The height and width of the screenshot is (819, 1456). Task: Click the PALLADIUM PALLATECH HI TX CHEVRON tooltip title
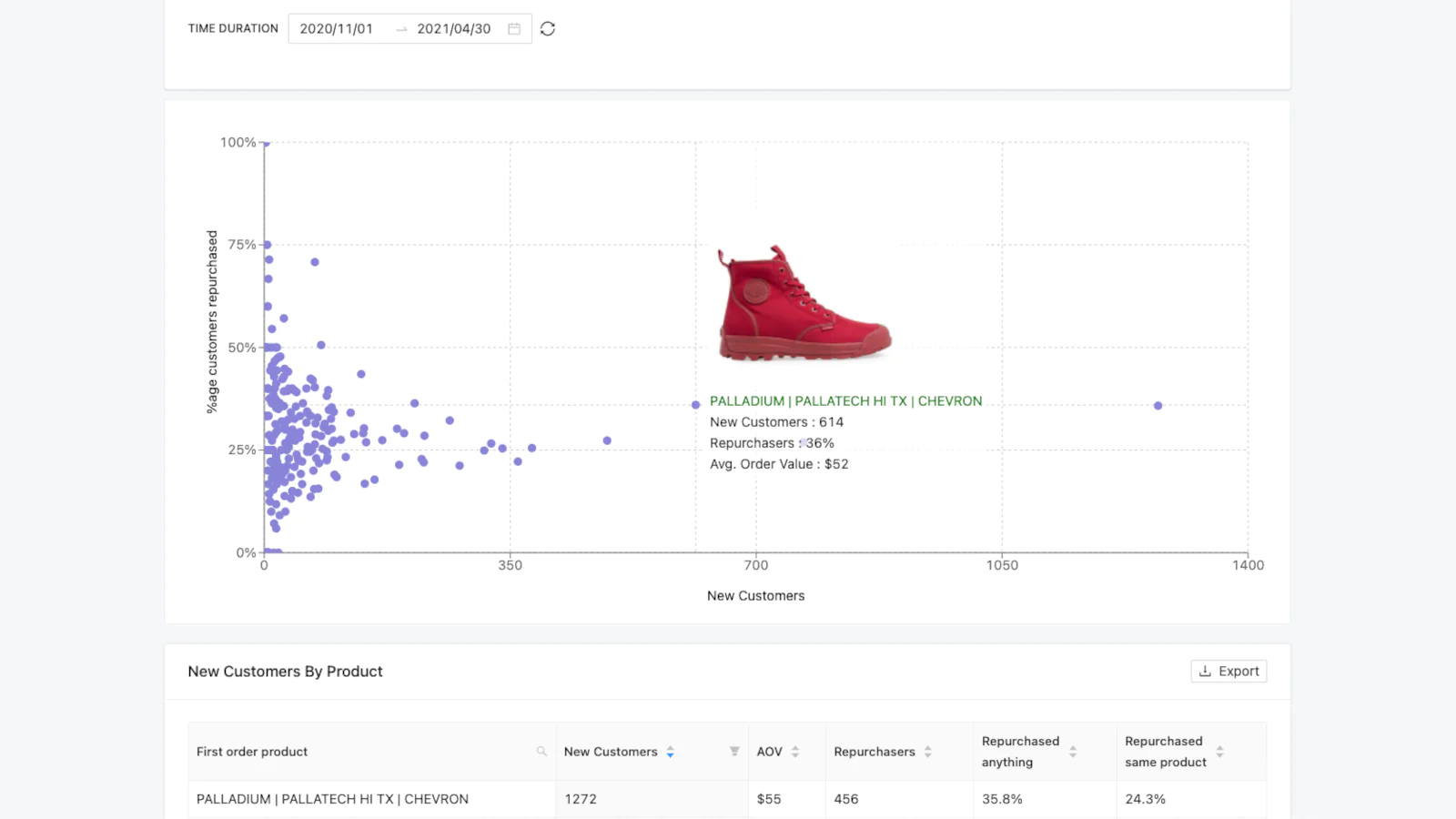click(x=845, y=401)
